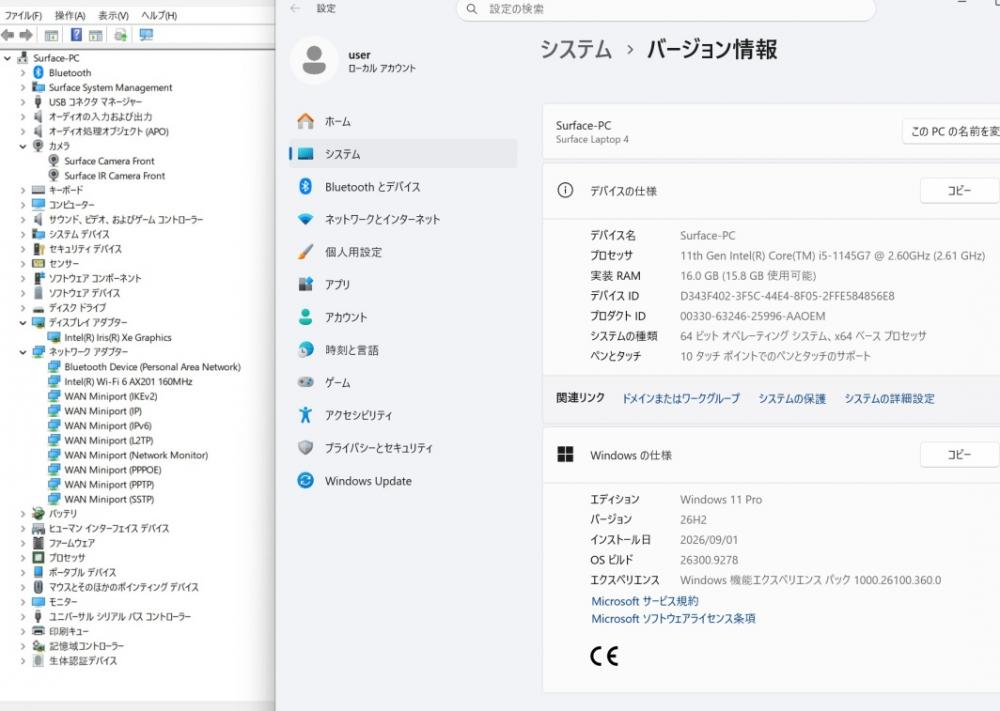The height and width of the screenshot is (711, 1000).
Task: Open the 表示(V) menu
Action: pos(113,15)
